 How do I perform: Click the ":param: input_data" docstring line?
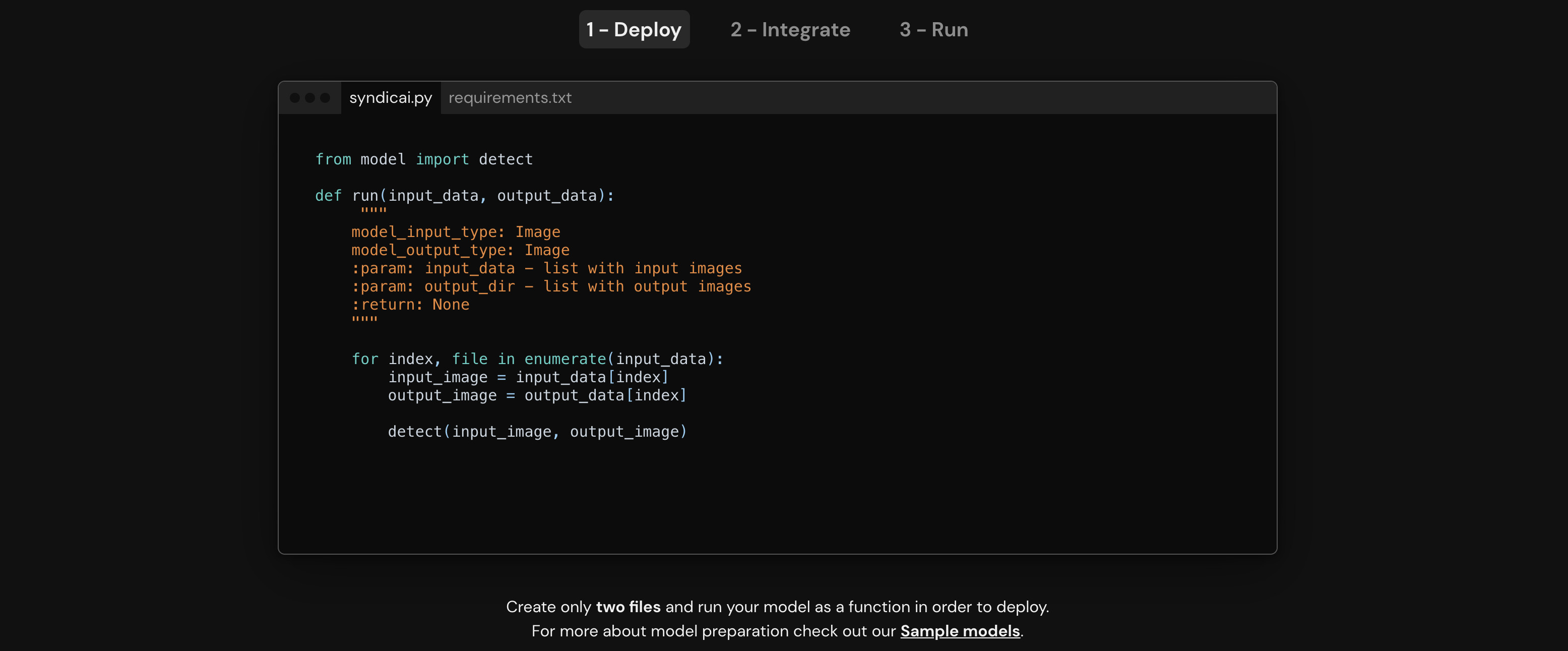coord(547,268)
